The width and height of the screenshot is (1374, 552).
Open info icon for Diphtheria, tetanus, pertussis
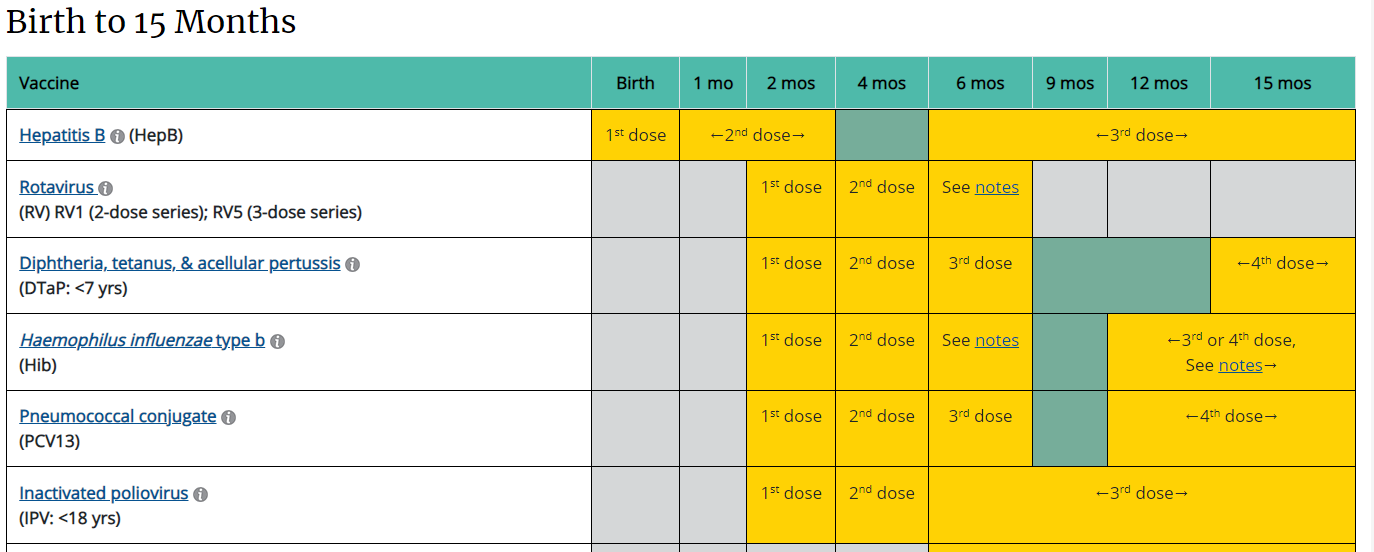click(352, 265)
